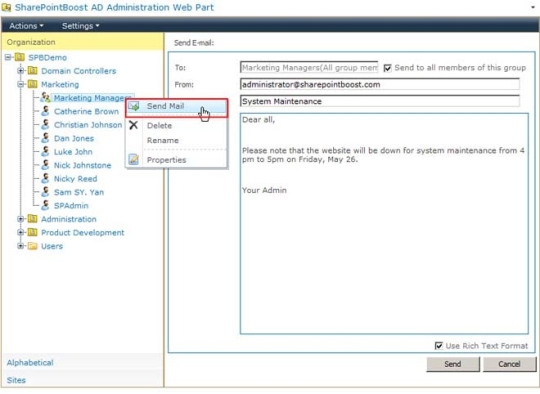Click the Administration folder icon
The height and width of the screenshot is (394, 540).
[32, 219]
